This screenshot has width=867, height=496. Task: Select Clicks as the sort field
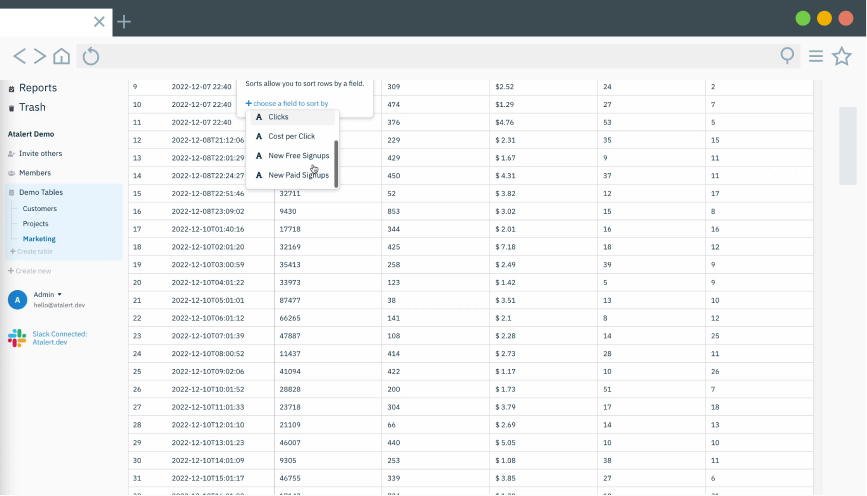[x=291, y=117]
